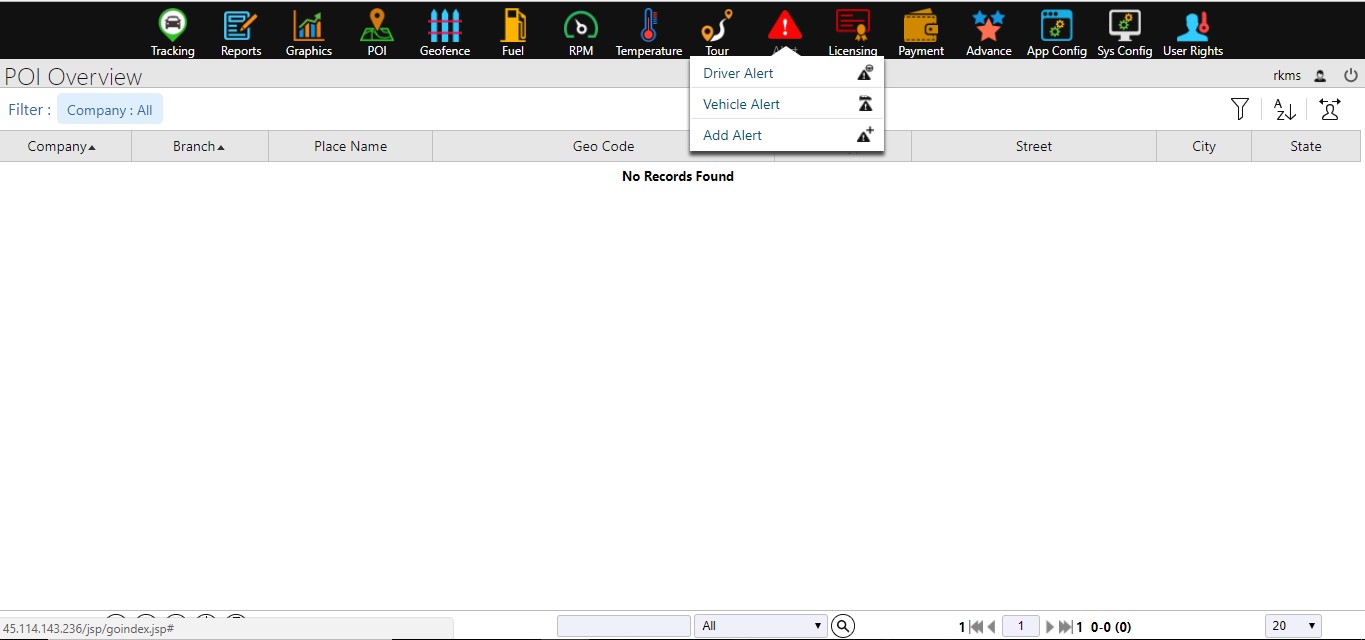Click the User Rights icon
The height and width of the screenshot is (640, 1365).
(1192, 26)
